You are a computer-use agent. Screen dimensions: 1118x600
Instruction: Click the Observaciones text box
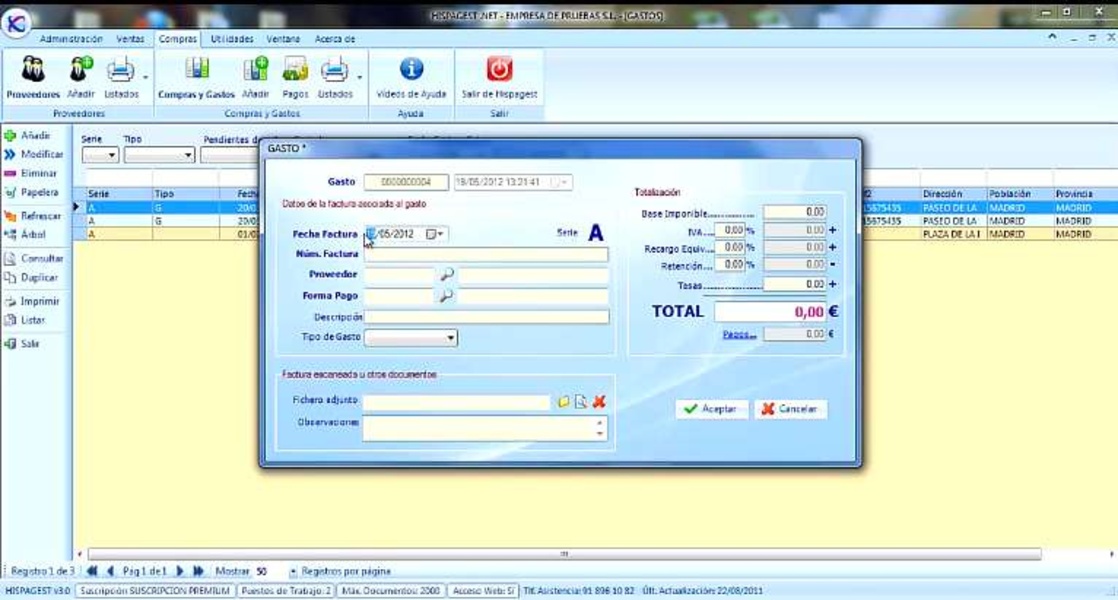(485, 428)
